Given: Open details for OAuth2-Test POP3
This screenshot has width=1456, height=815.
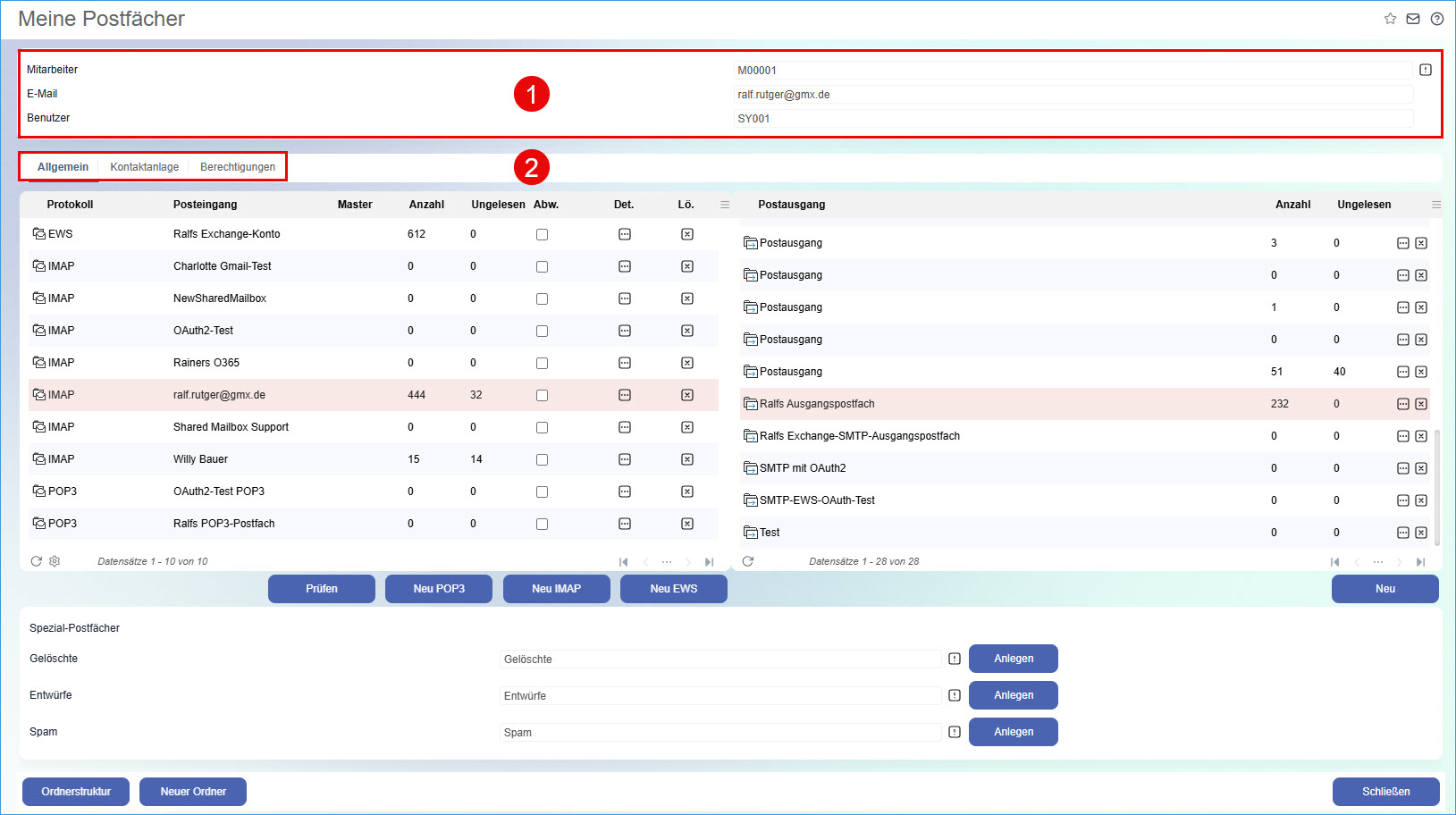Looking at the screenshot, I should (x=625, y=492).
